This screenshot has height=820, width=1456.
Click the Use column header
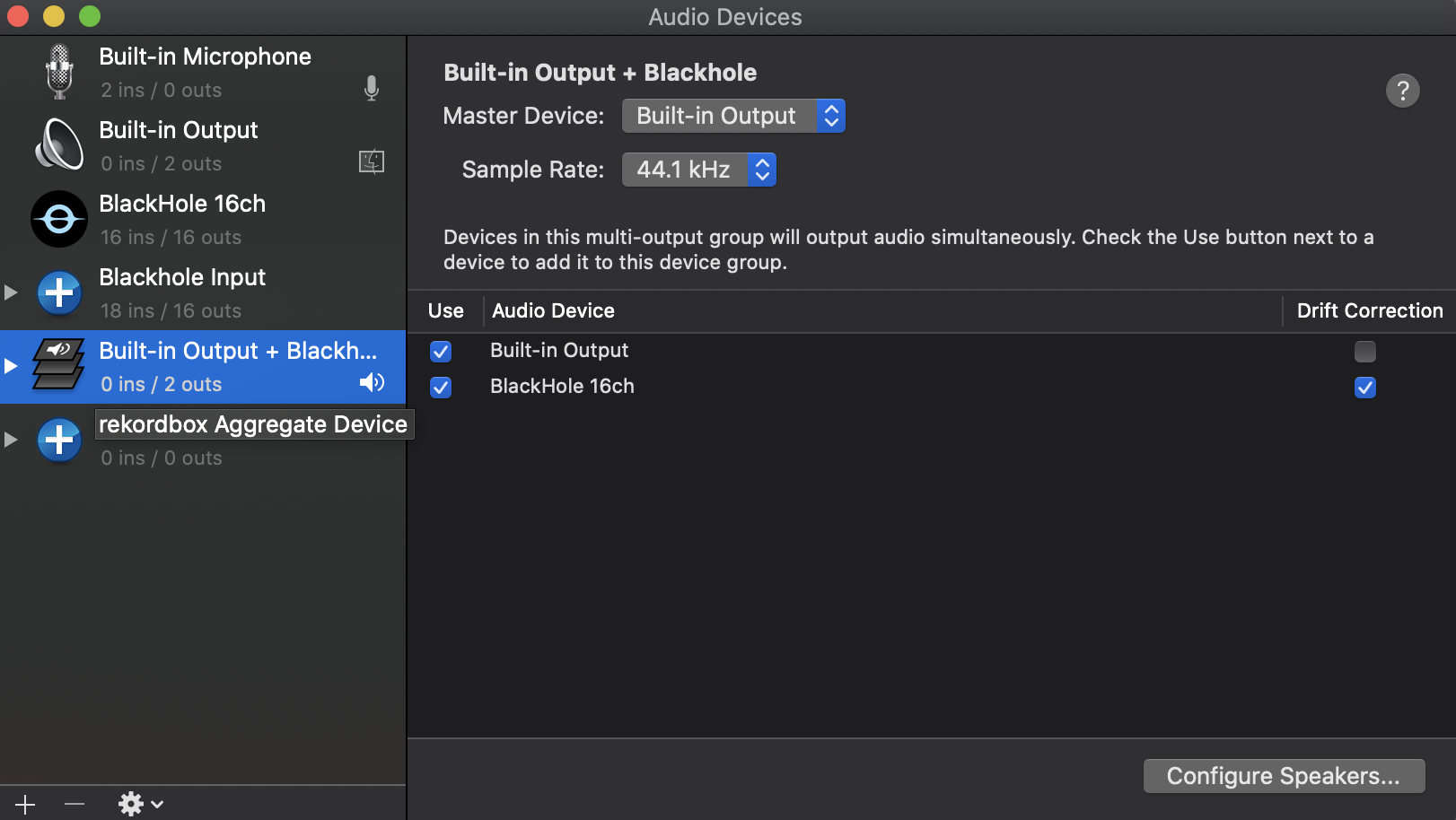tap(446, 310)
